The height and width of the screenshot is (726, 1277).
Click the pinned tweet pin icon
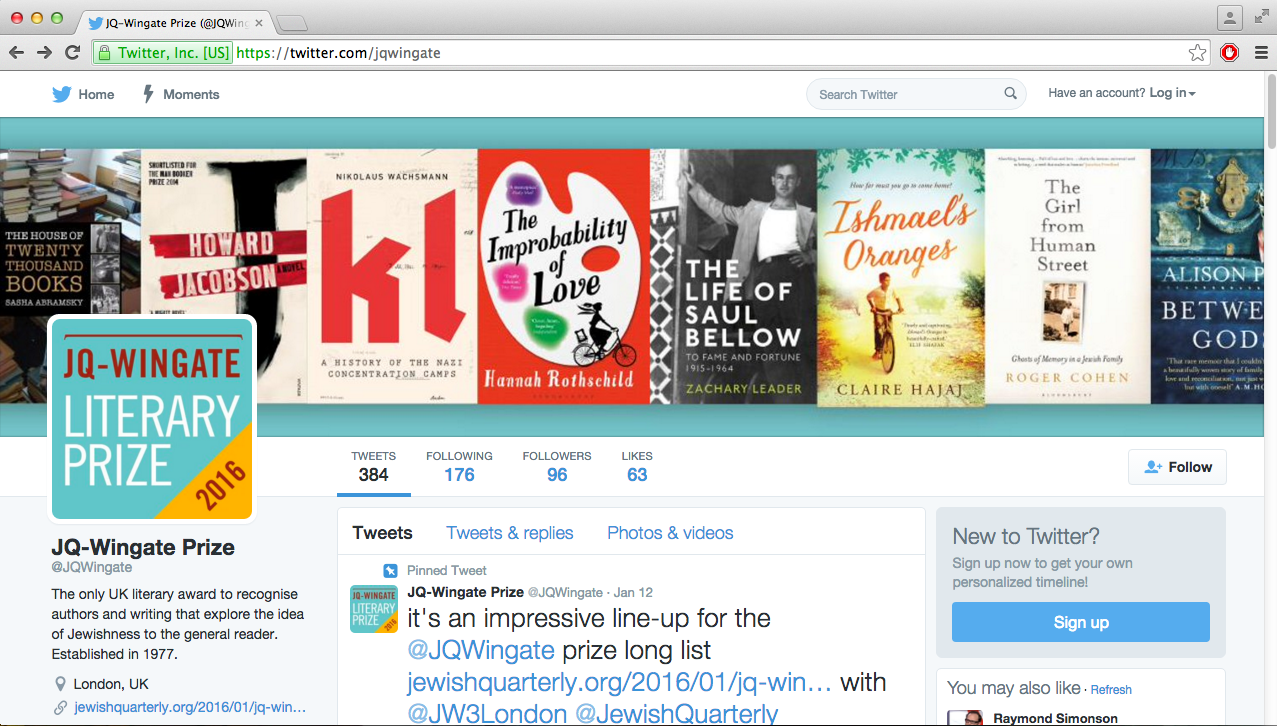click(x=389, y=570)
